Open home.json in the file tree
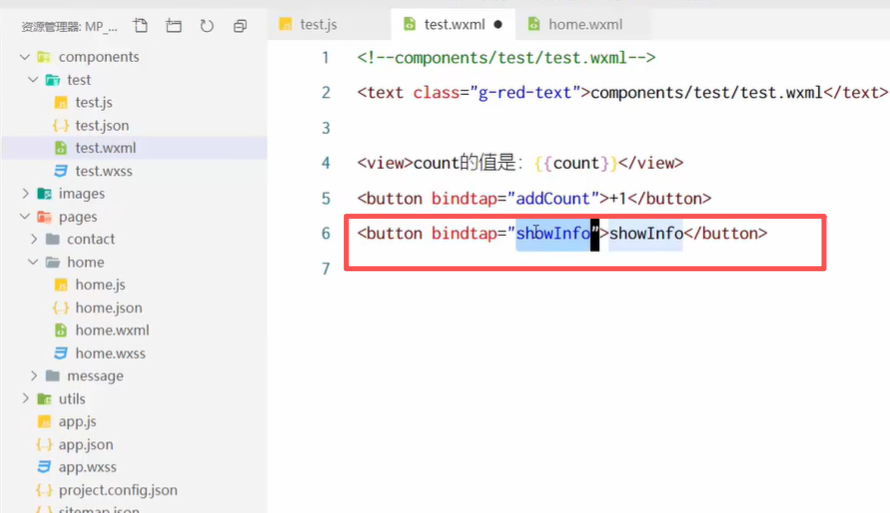 (x=109, y=308)
